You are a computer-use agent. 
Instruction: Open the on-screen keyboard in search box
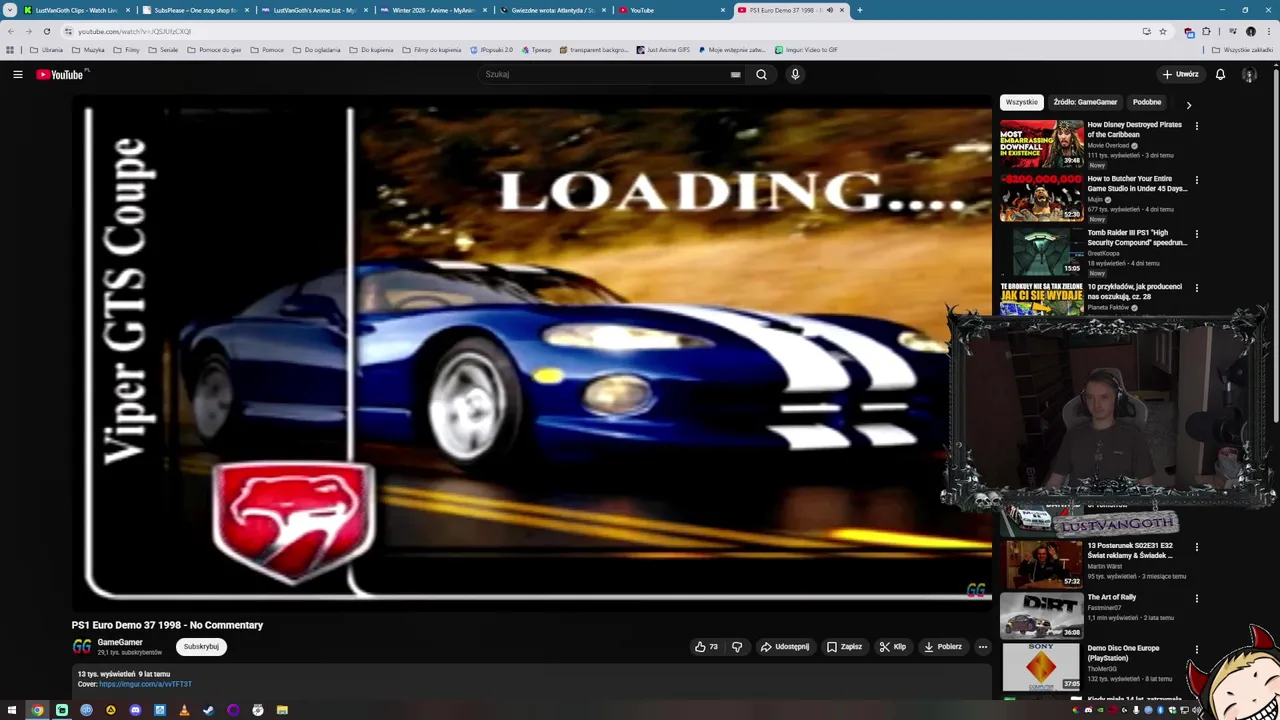pos(735,74)
